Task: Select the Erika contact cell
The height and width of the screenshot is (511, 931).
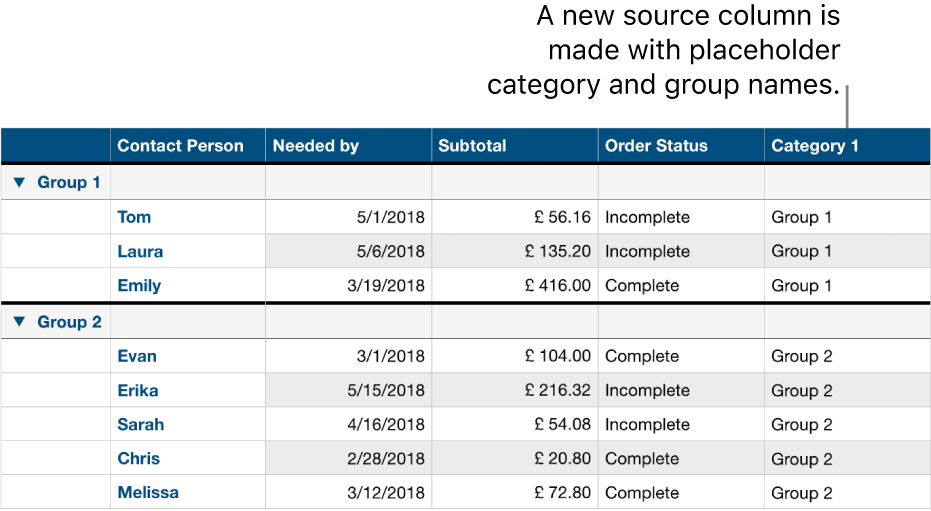Action: point(138,390)
